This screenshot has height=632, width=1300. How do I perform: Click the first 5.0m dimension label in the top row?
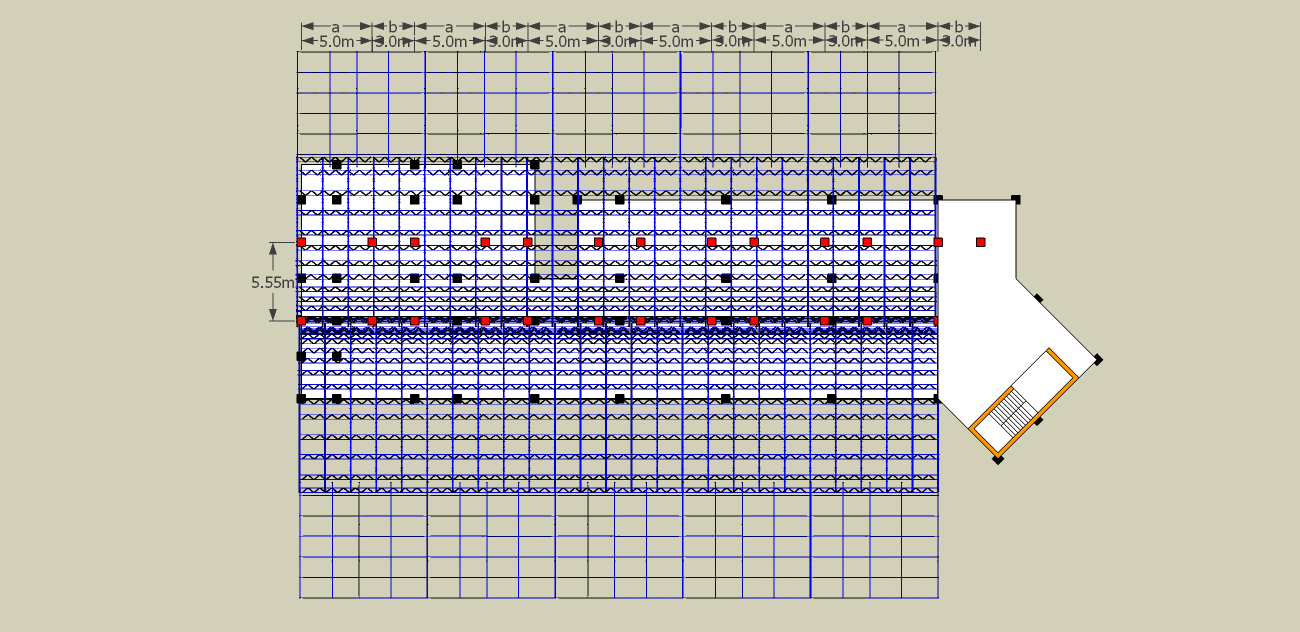(336, 42)
